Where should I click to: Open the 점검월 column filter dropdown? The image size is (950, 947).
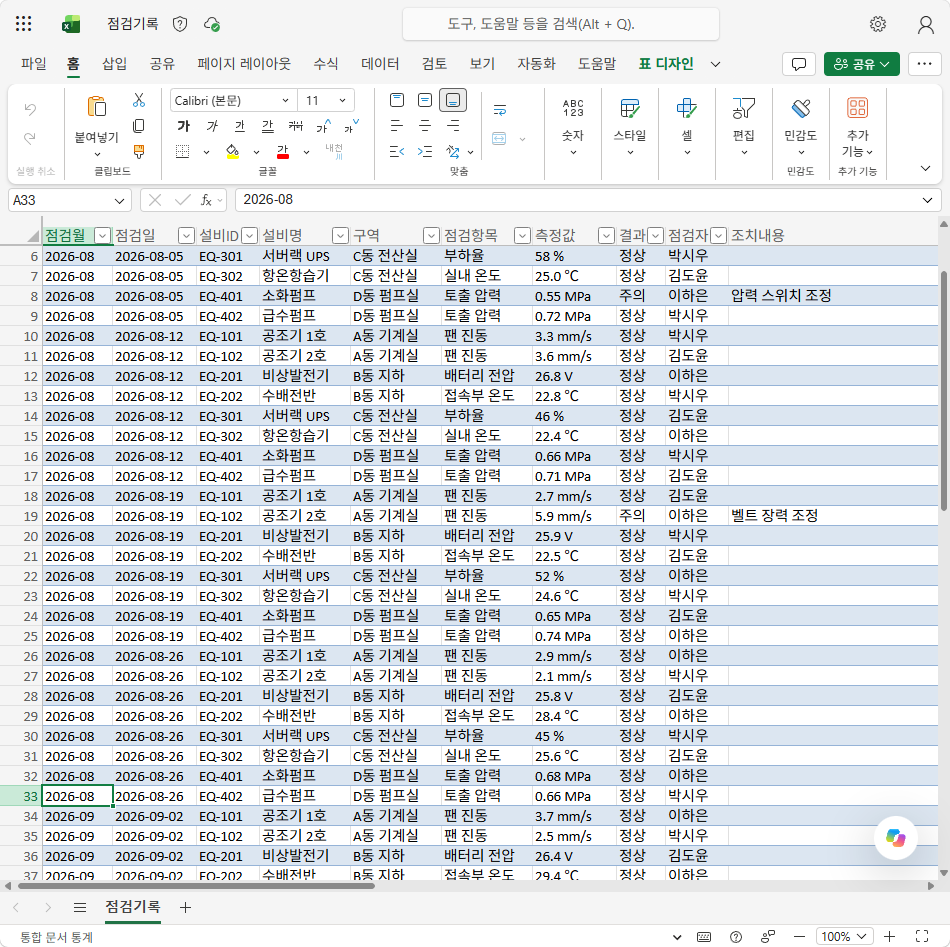coord(103,236)
